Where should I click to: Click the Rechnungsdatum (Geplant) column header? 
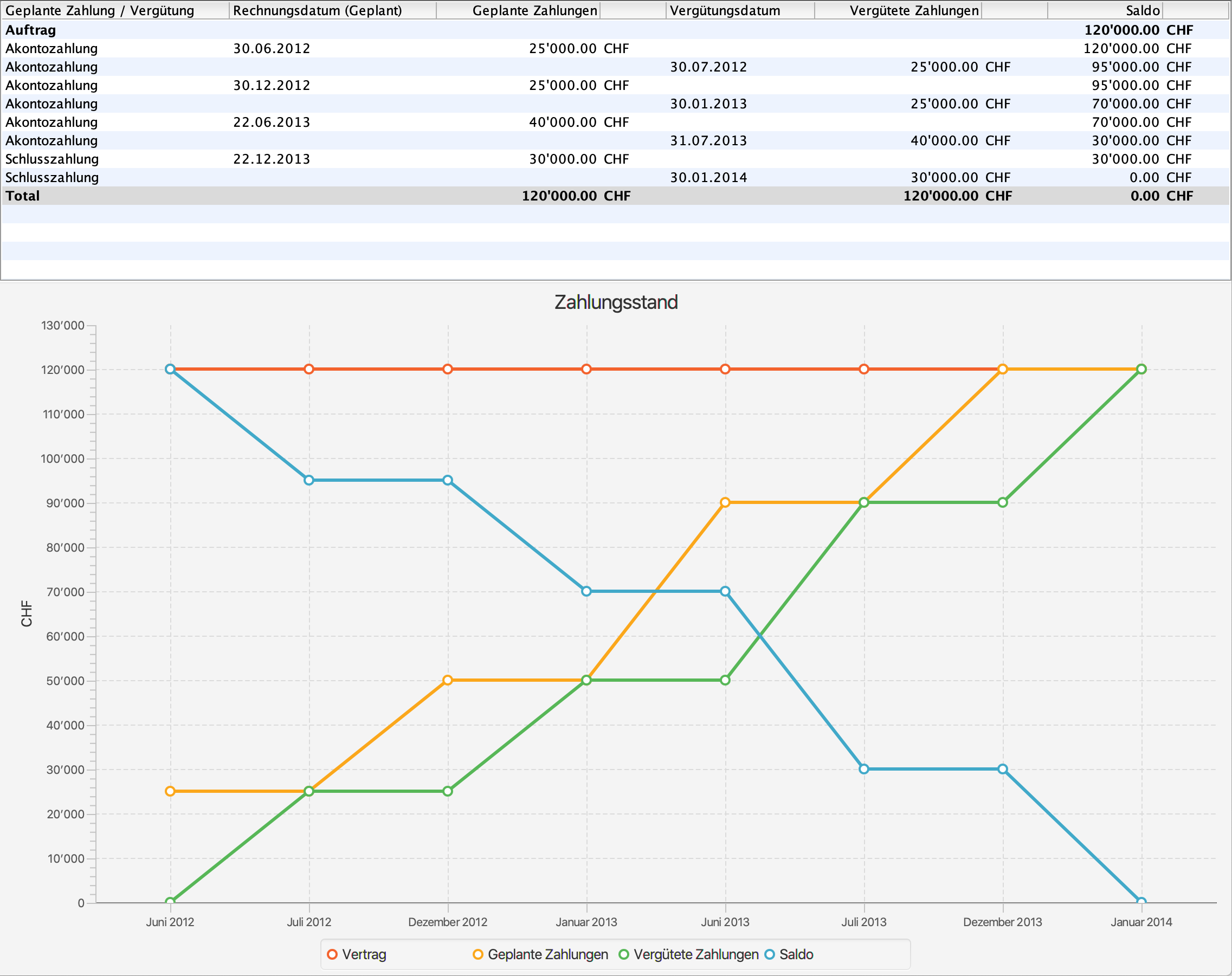pos(333,10)
